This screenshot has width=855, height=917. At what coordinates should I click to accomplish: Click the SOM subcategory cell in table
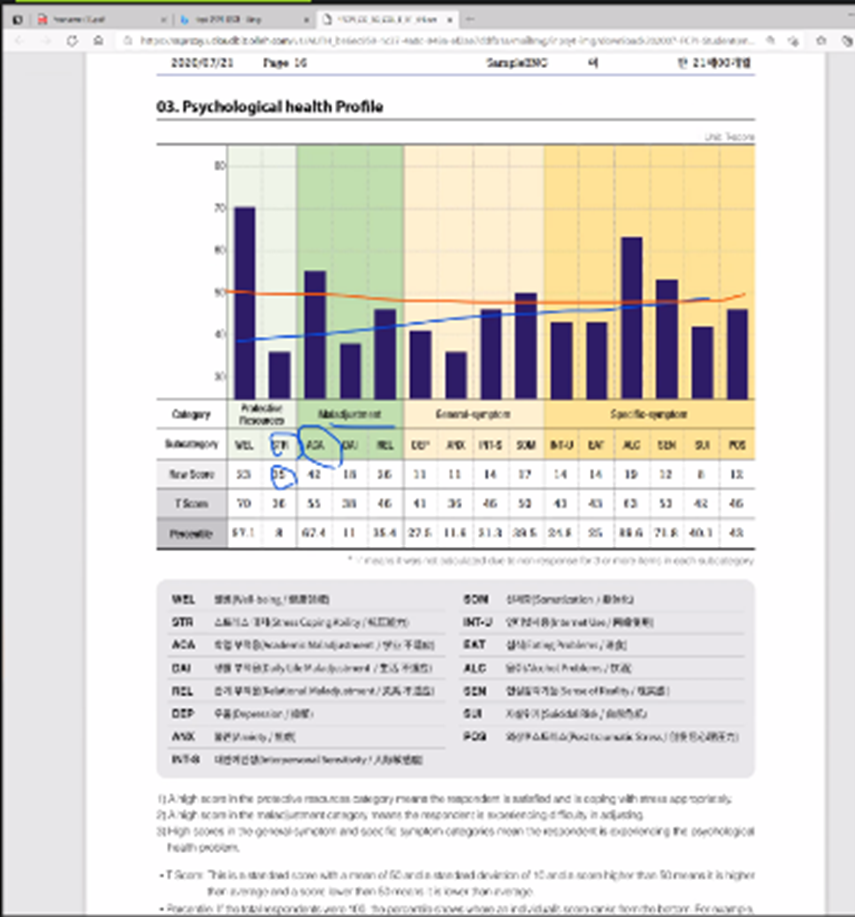click(526, 445)
